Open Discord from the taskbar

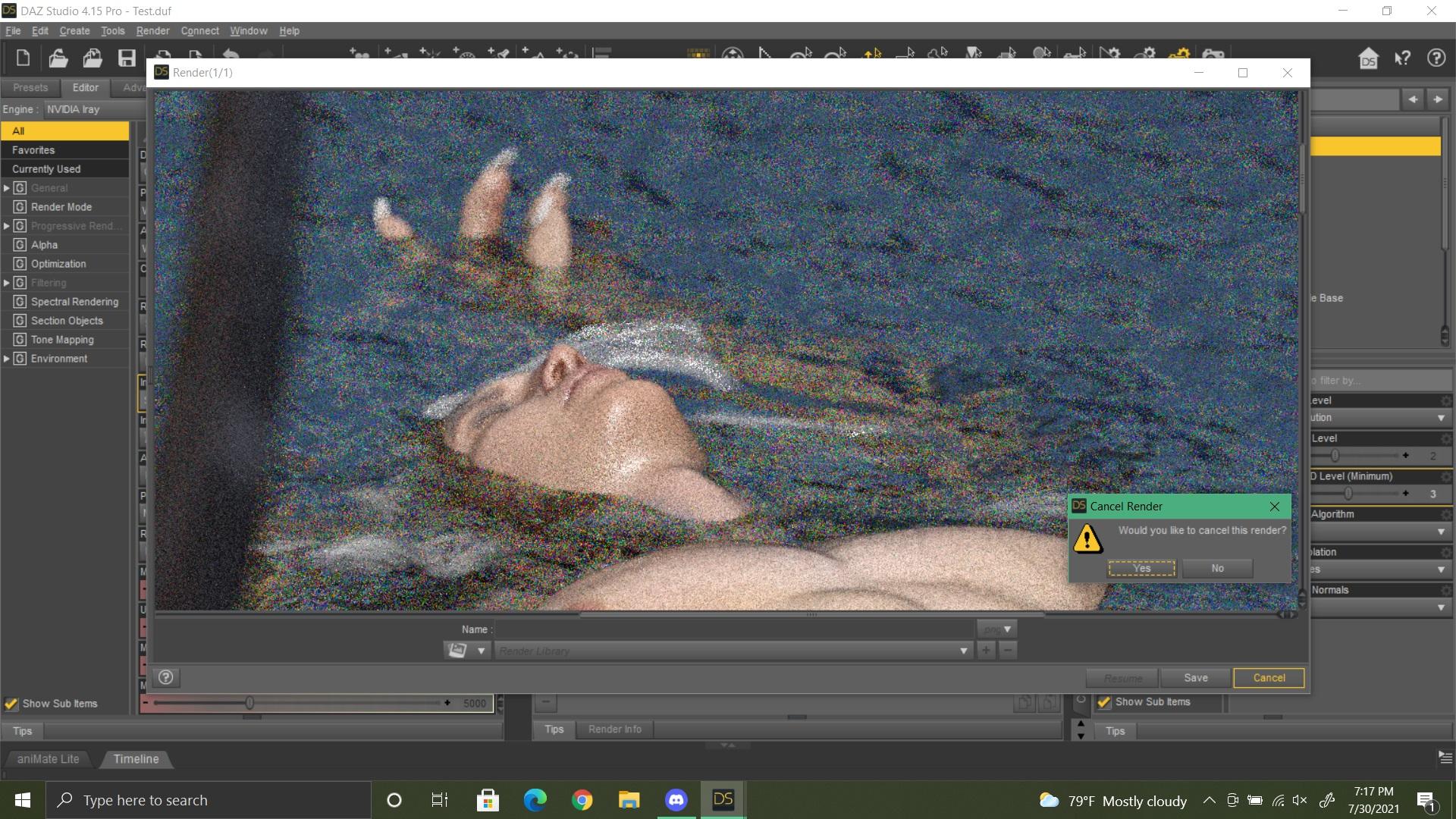coord(676,800)
